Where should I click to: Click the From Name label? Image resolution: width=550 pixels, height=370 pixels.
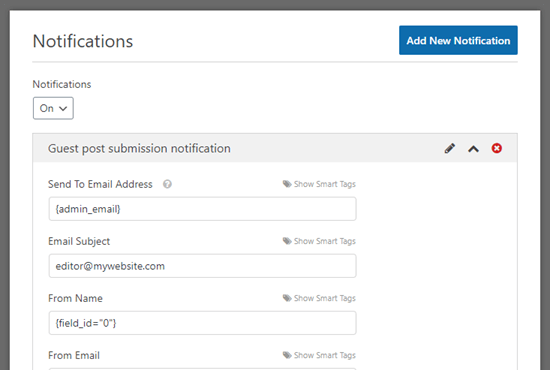click(75, 298)
